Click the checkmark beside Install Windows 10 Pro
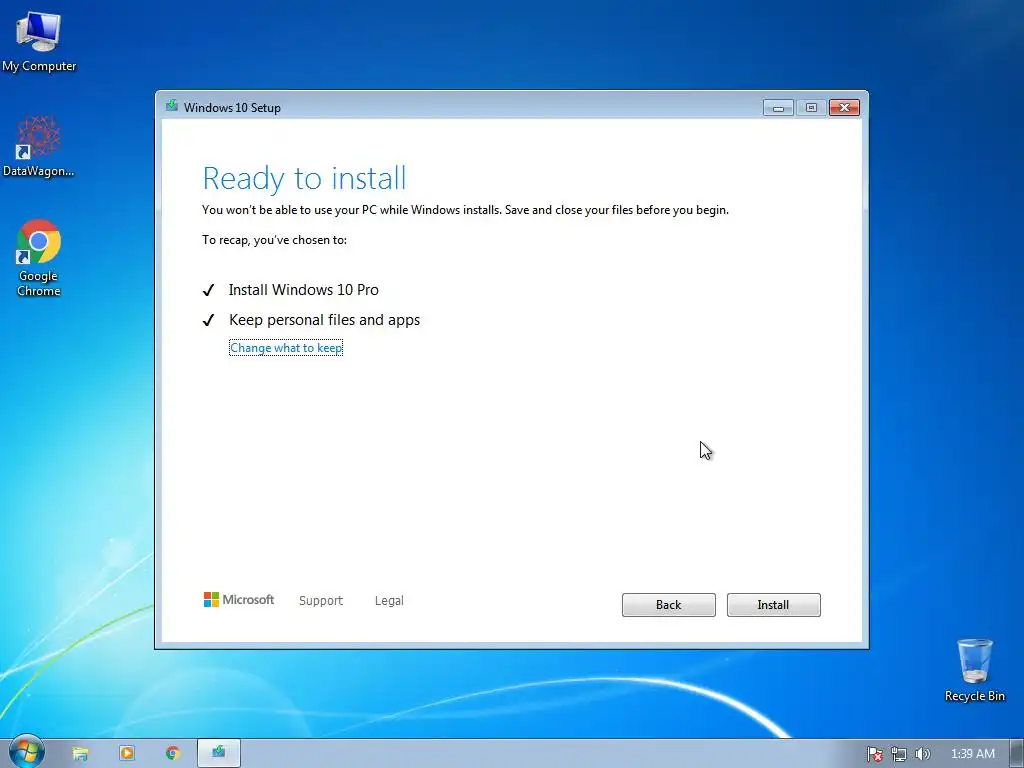The width and height of the screenshot is (1024, 768). [x=208, y=290]
